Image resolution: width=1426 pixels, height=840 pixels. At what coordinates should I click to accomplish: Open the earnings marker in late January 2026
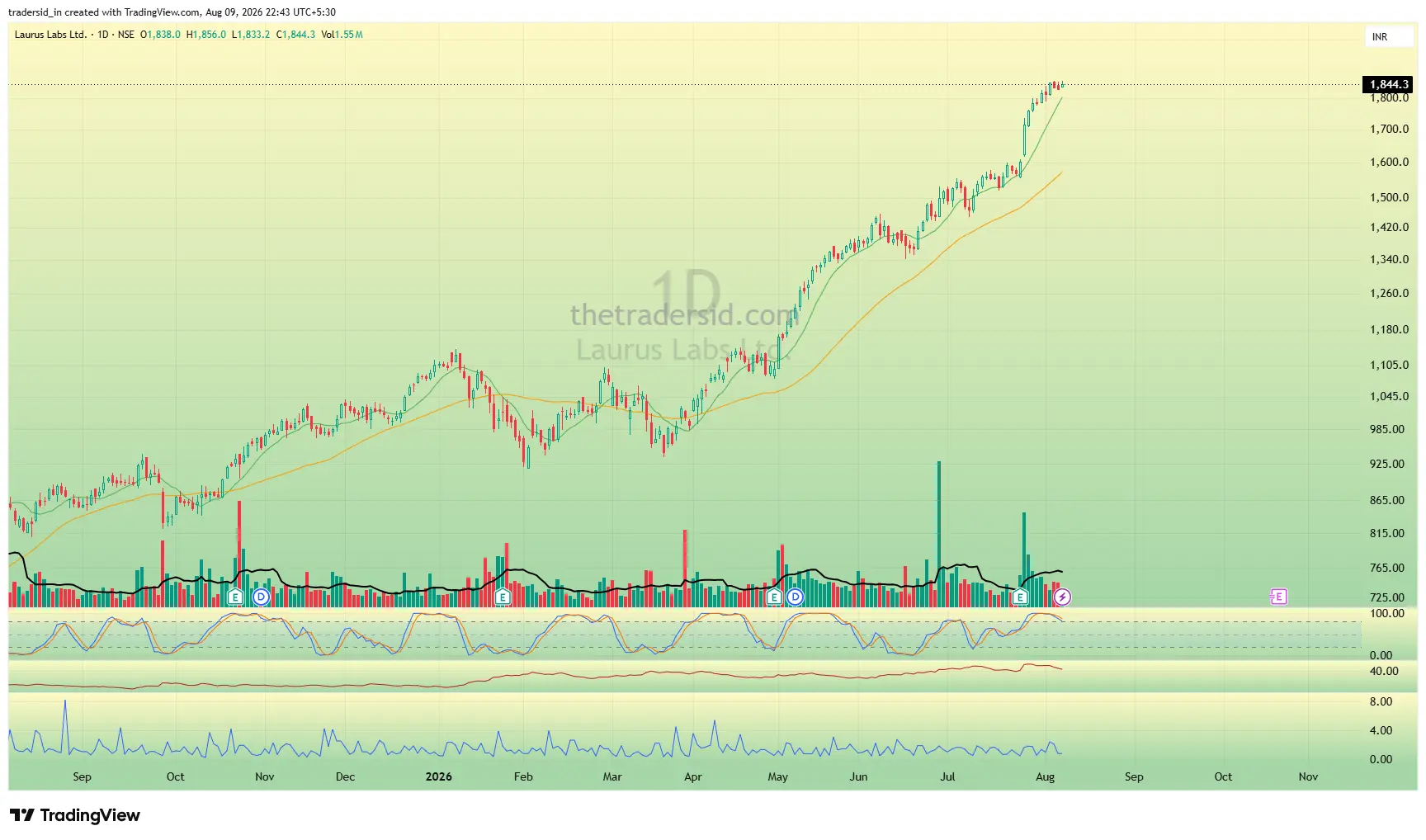pos(503,597)
